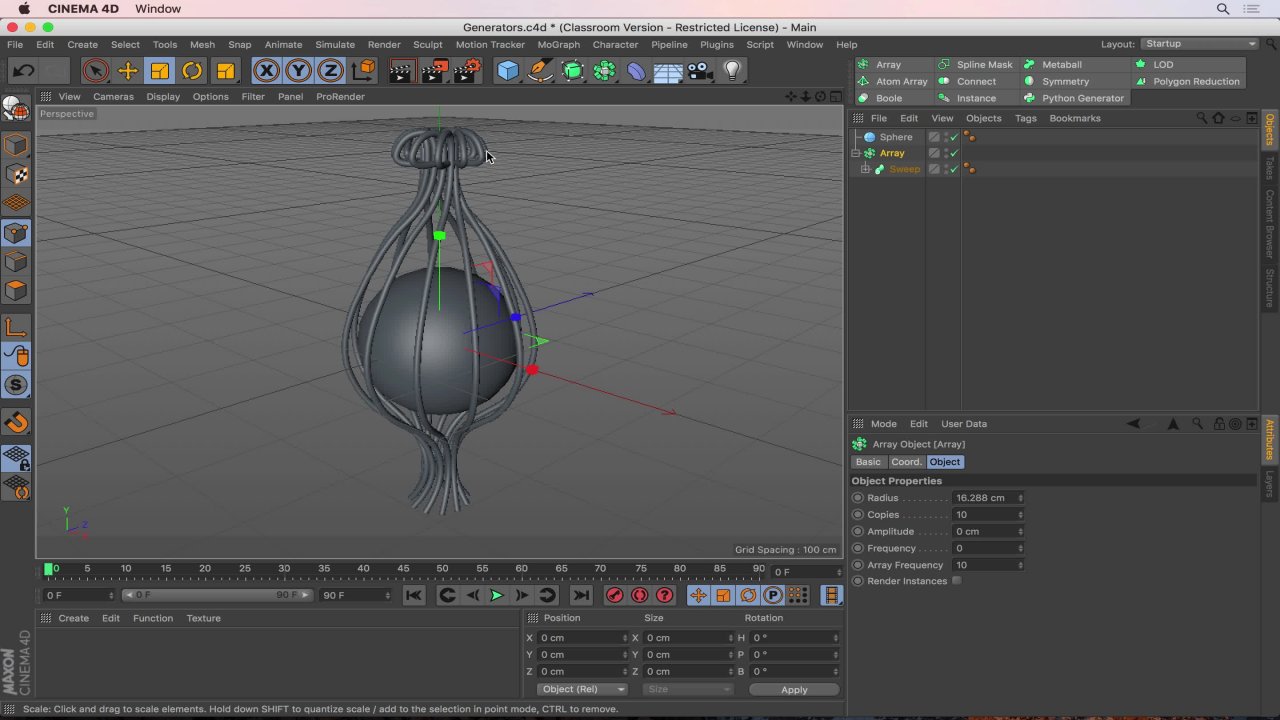Click Enable Axis L-shaped icon
The image size is (1280, 720).
tap(16, 327)
